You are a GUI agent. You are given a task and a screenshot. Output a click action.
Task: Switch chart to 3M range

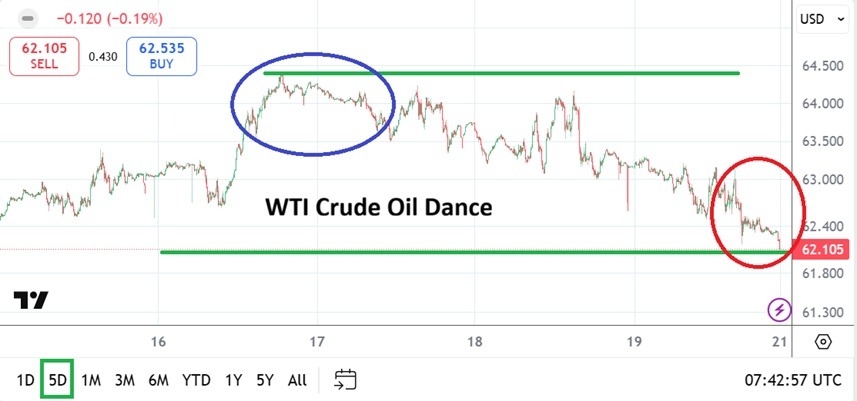click(124, 380)
